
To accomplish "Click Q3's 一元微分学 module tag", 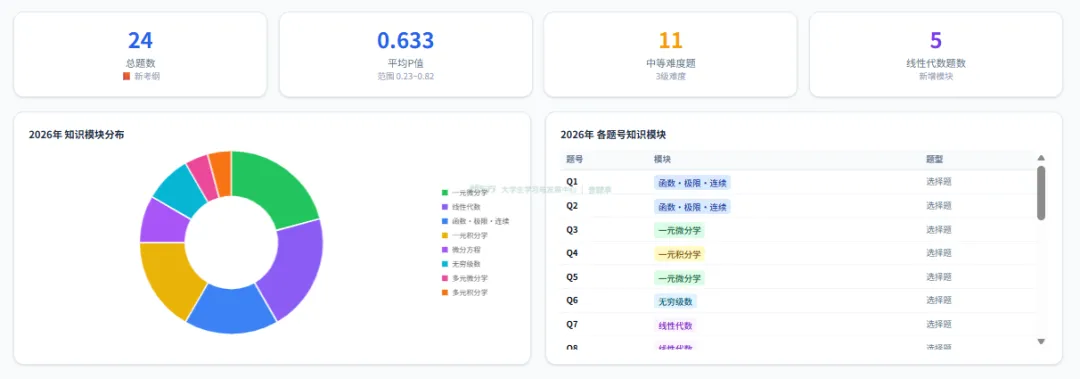I will pos(679,230).
